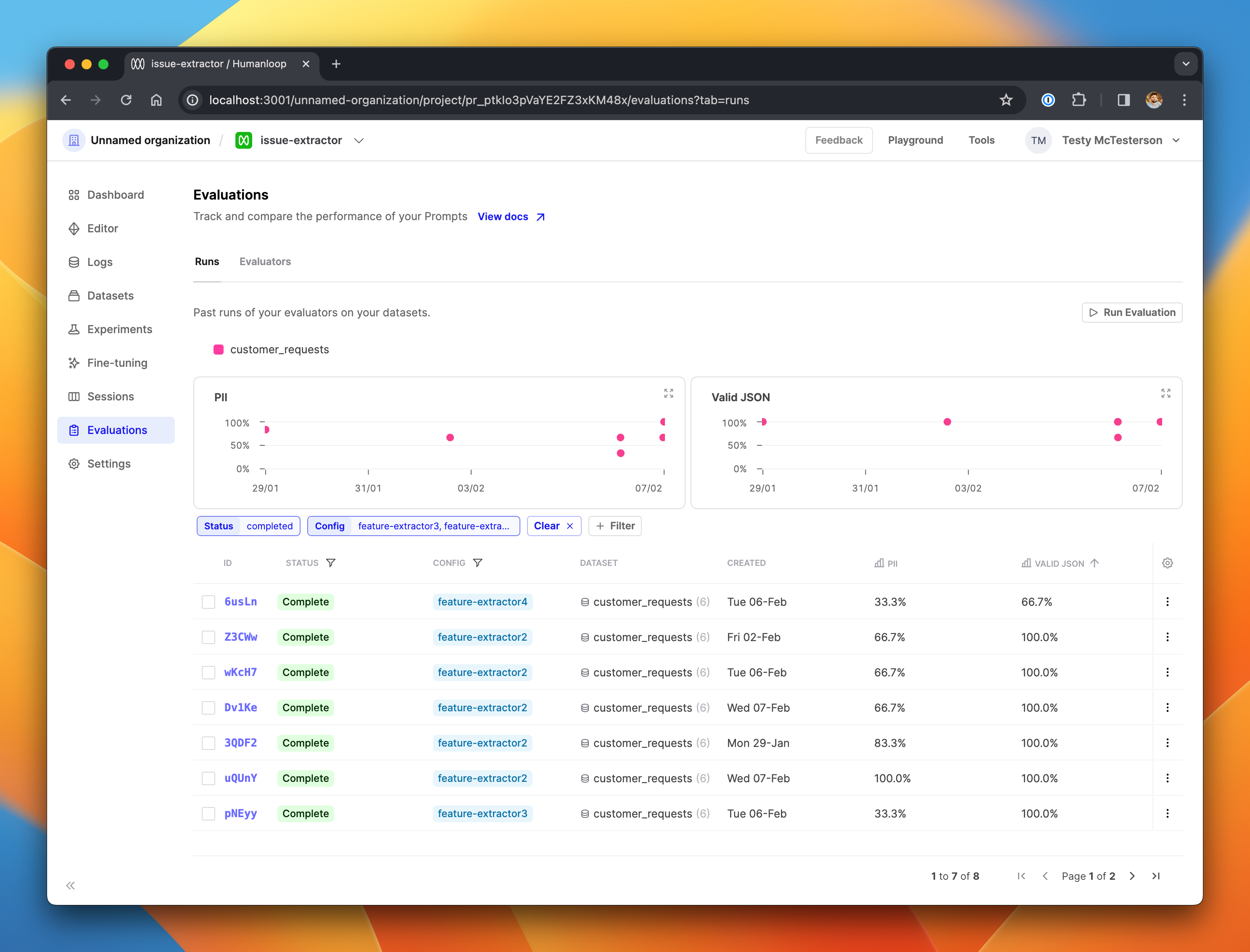Click the Config column filter icon
Viewport: 1250px width, 952px height.
[x=477, y=563]
